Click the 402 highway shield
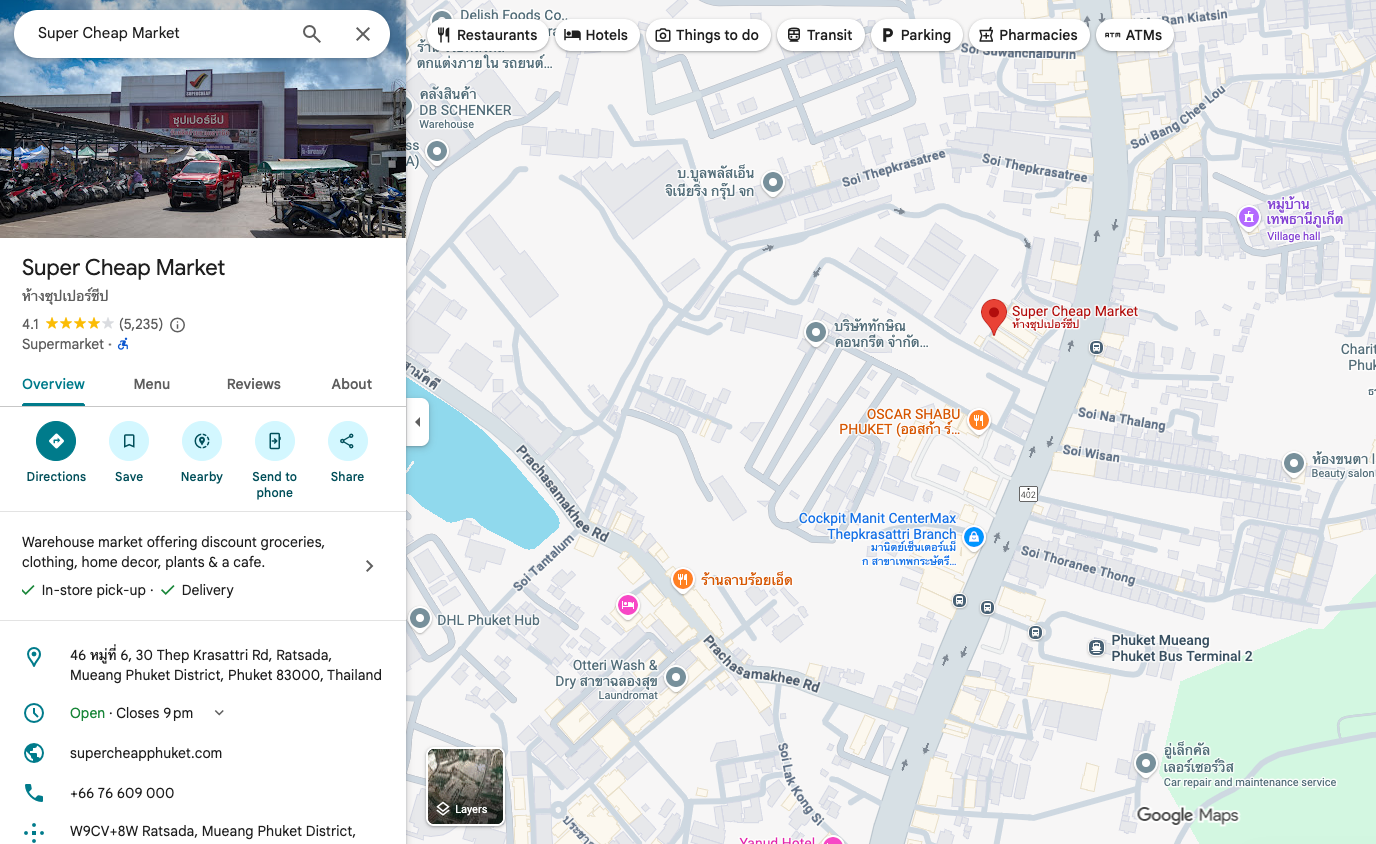Screen dimensions: 1376x844 pyautogui.click(x=1028, y=494)
